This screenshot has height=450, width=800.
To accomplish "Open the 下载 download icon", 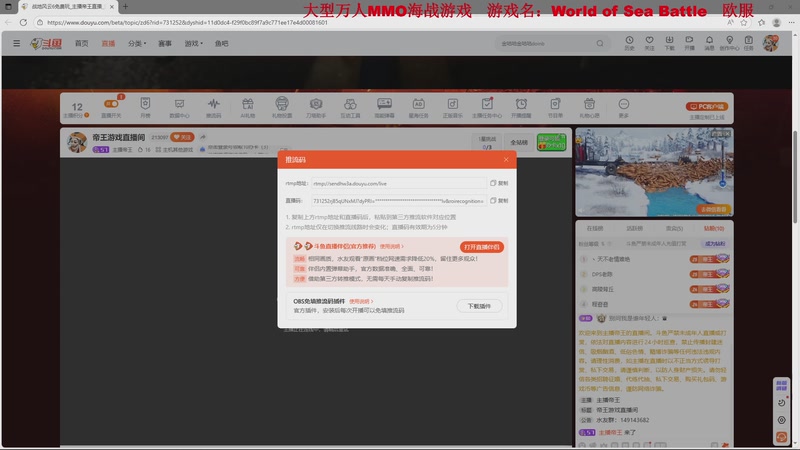I will (x=669, y=43).
